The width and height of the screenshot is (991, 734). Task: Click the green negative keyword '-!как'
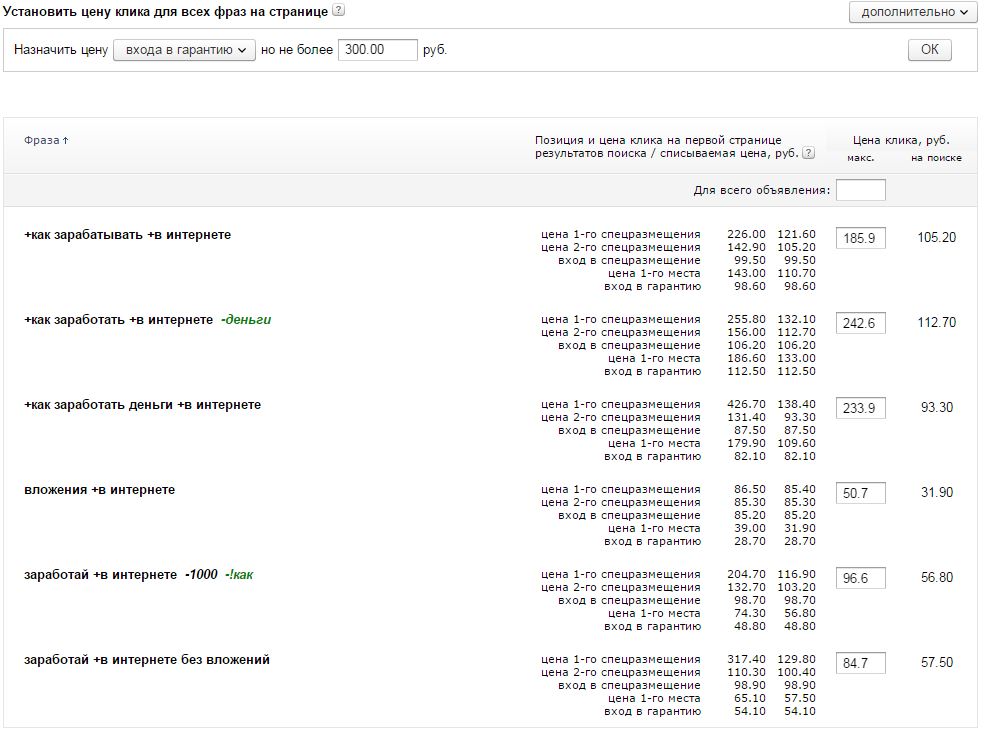(239, 575)
